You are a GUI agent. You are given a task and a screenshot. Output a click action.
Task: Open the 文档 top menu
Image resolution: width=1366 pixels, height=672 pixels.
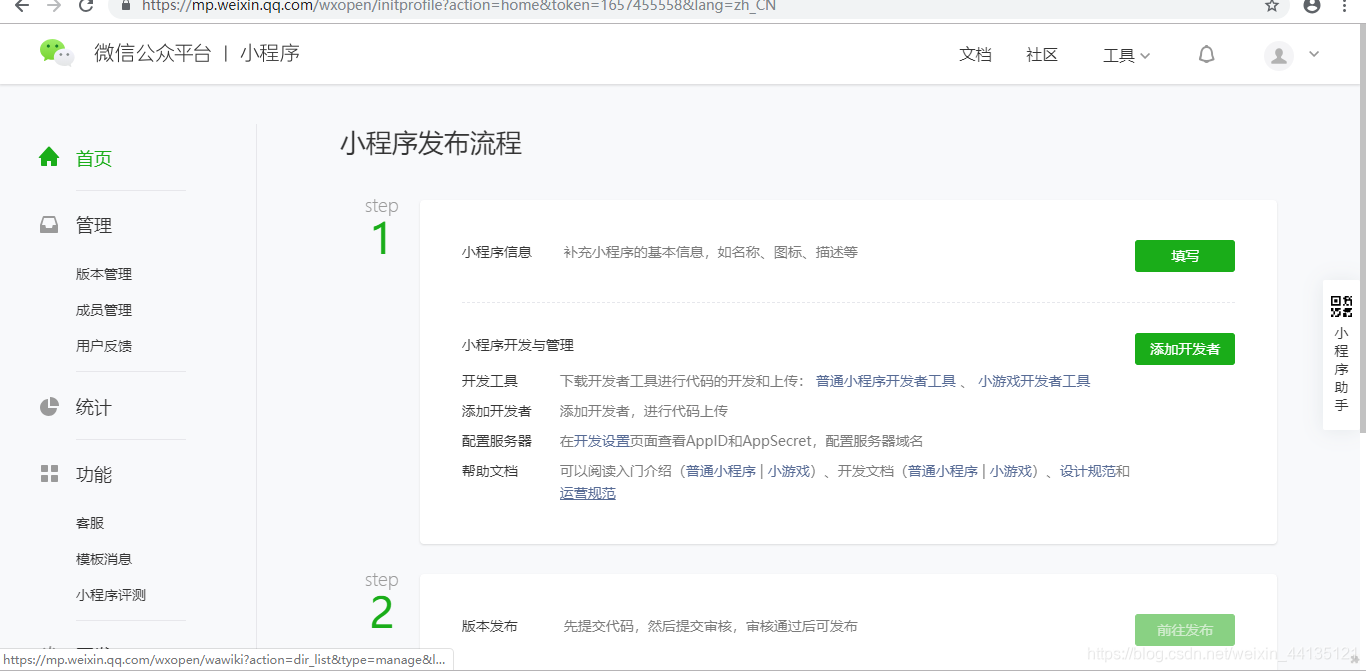(975, 55)
